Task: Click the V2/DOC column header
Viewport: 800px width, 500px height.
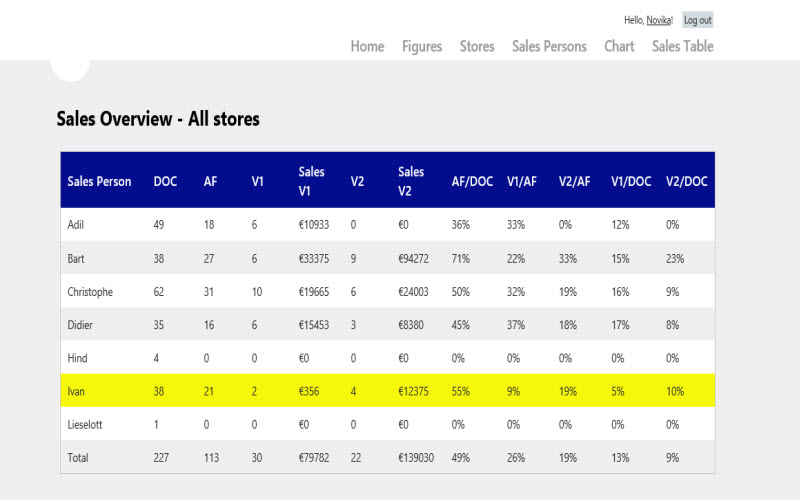Action: 687,182
